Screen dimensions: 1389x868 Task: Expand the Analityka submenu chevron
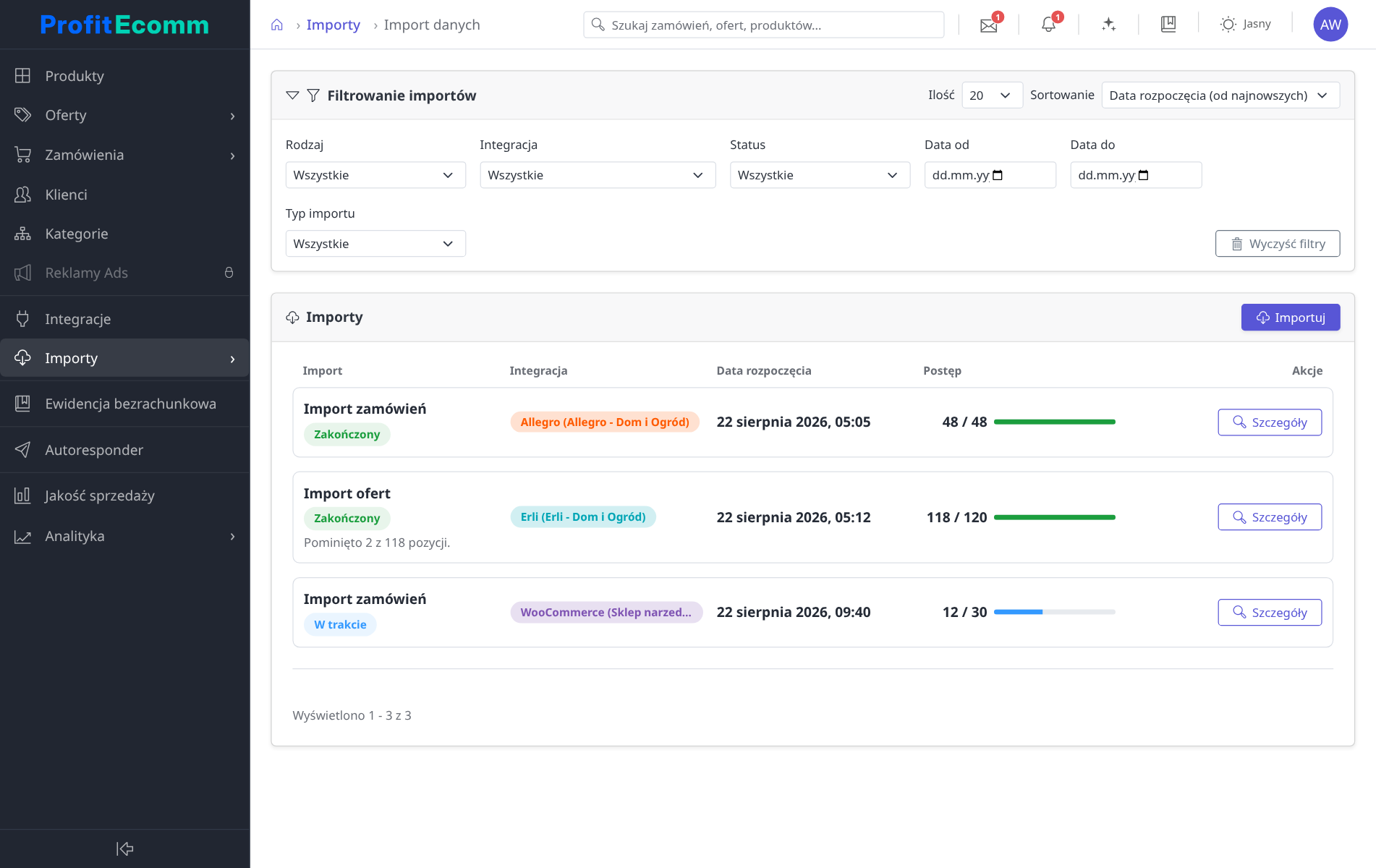[232, 537]
